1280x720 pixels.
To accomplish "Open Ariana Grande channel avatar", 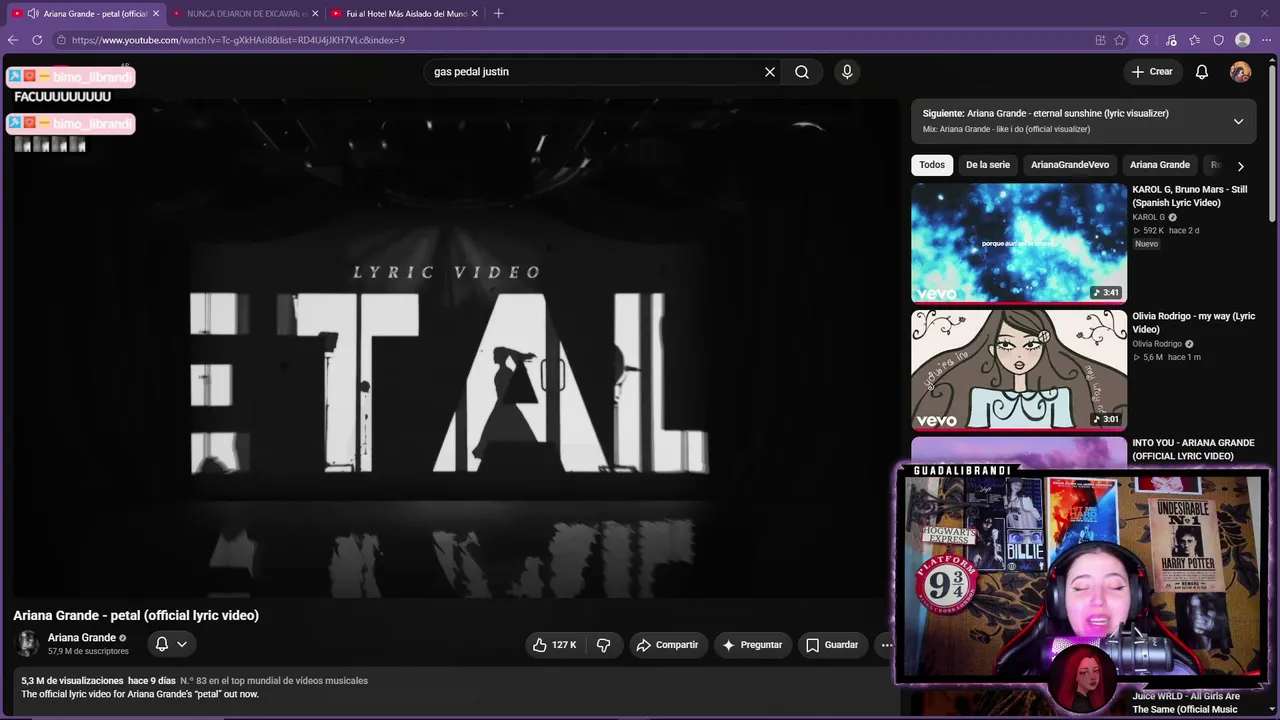I will pyautogui.click(x=27, y=643).
